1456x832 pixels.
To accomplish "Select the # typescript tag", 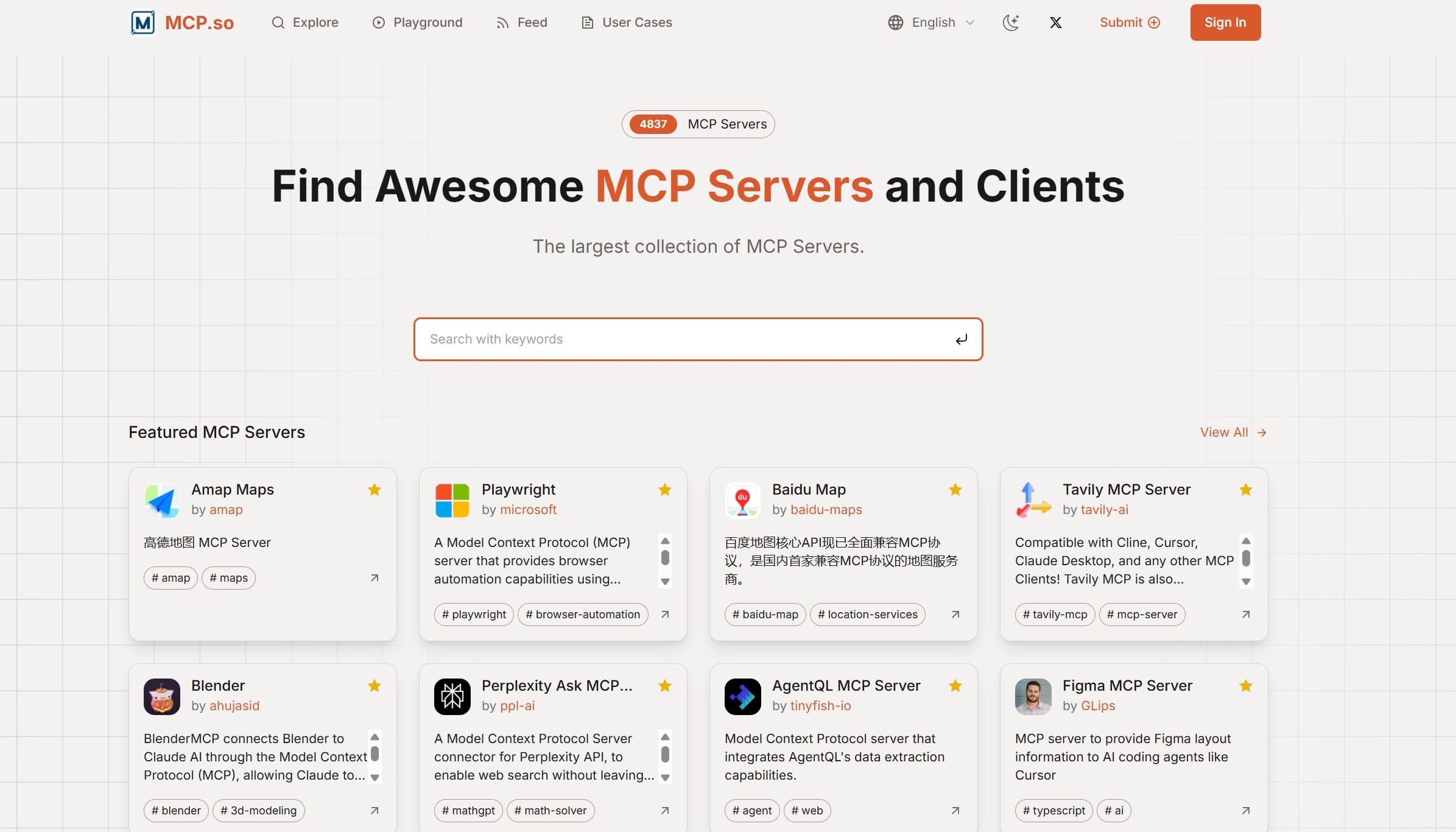I will [x=1053, y=811].
